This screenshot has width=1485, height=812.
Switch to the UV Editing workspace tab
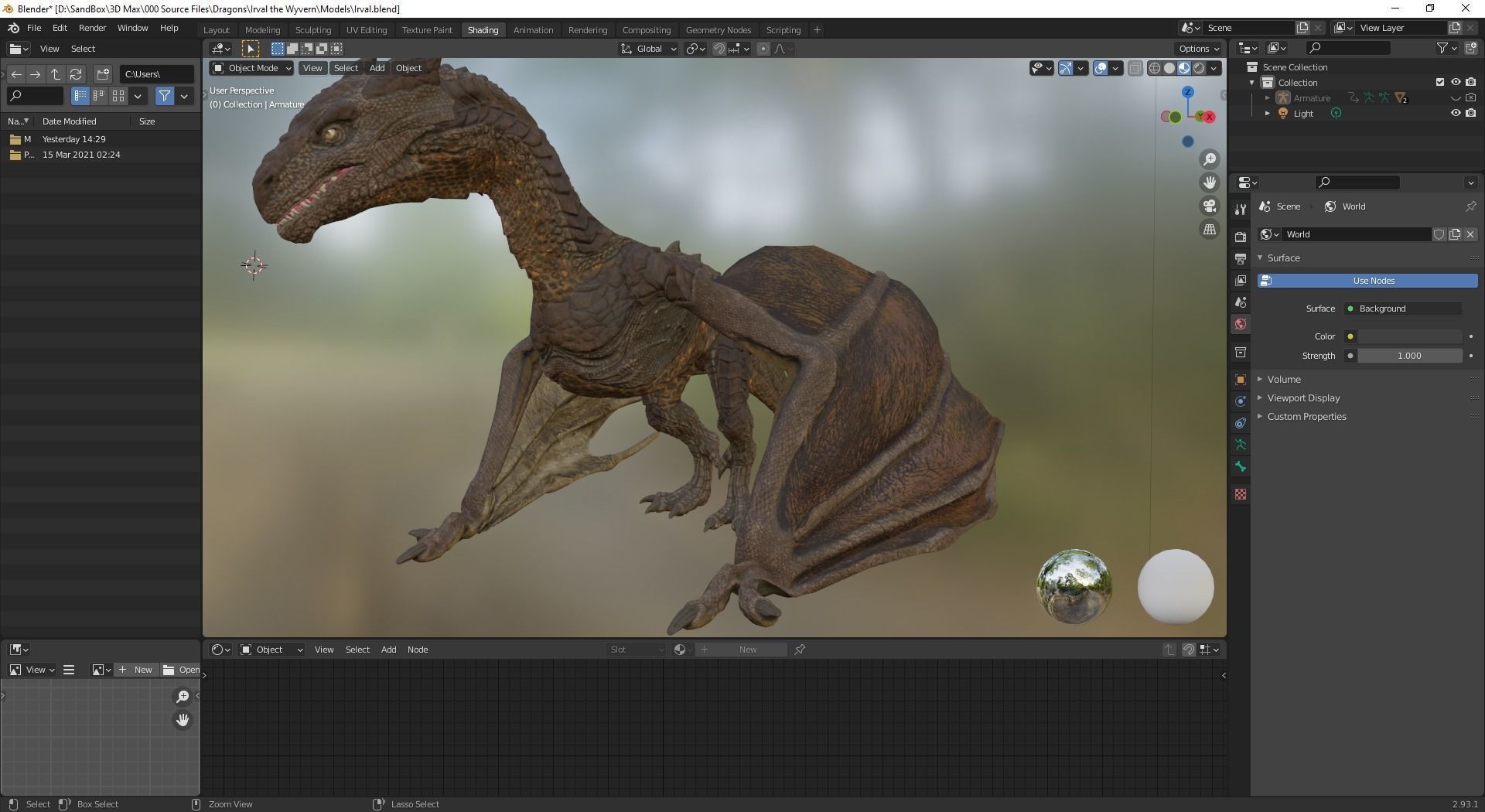366,30
